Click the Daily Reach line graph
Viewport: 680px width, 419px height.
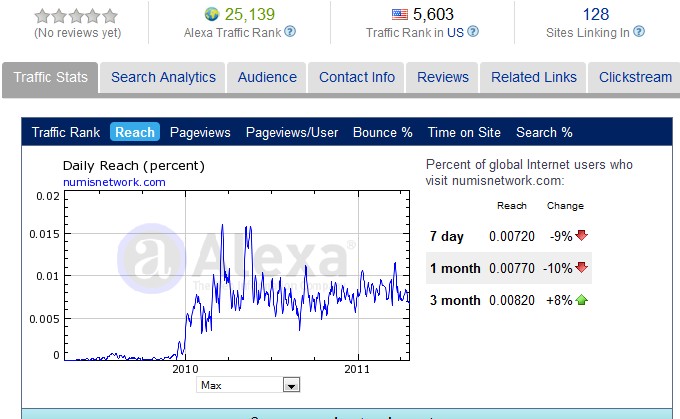pyautogui.click(x=237, y=275)
